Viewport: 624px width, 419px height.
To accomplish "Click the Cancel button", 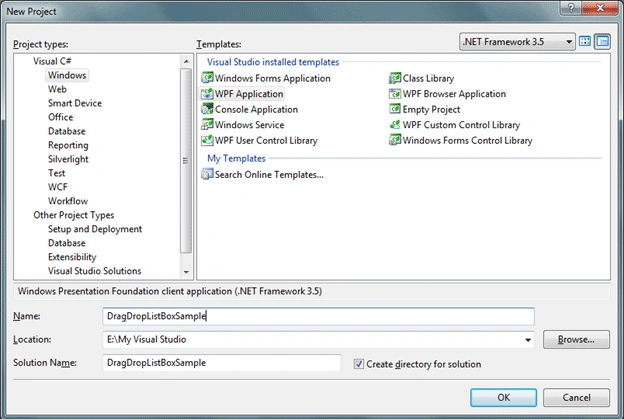I will [576, 398].
